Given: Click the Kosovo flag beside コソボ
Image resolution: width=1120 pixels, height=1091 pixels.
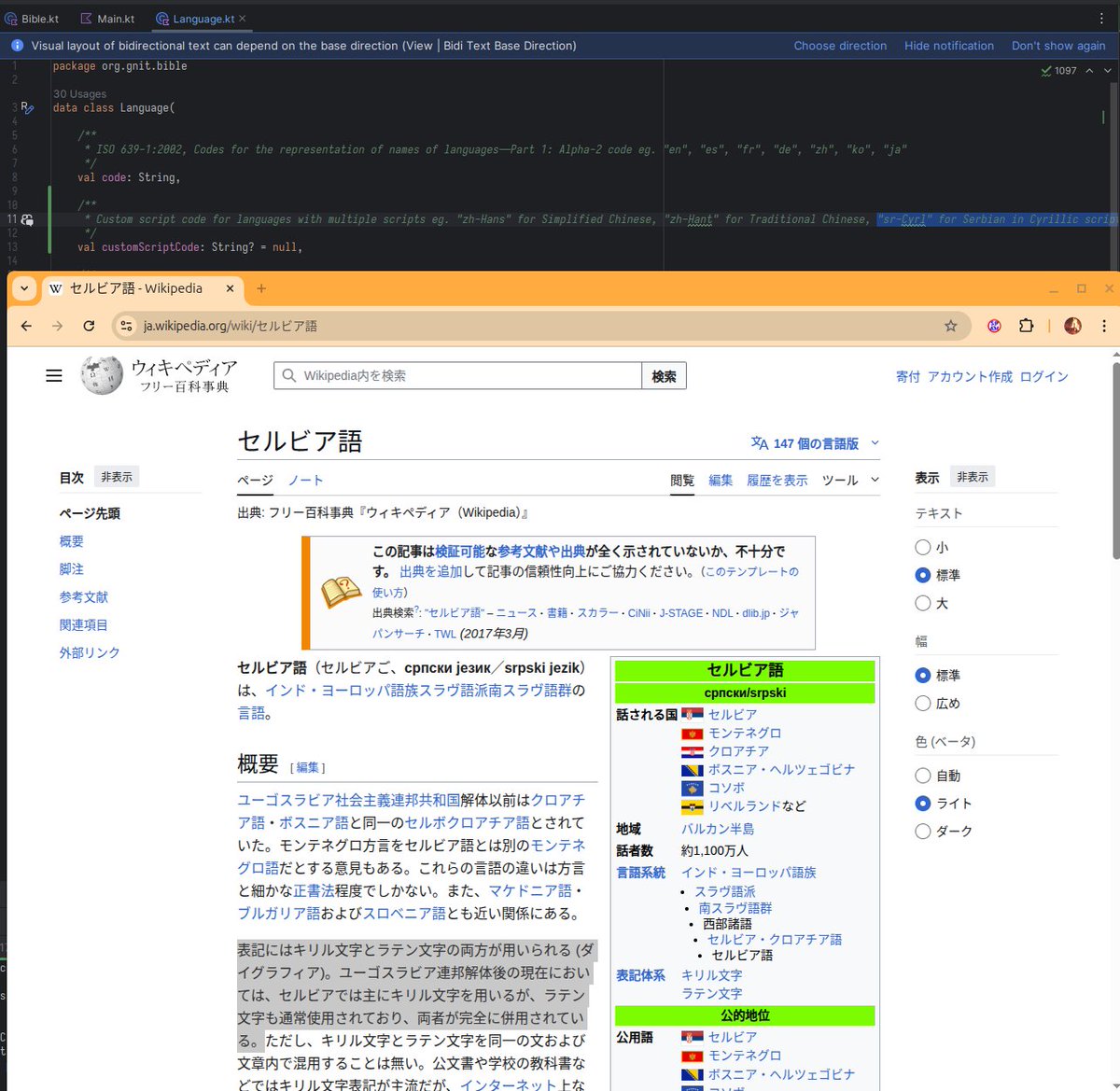Looking at the screenshot, I should click(692, 788).
